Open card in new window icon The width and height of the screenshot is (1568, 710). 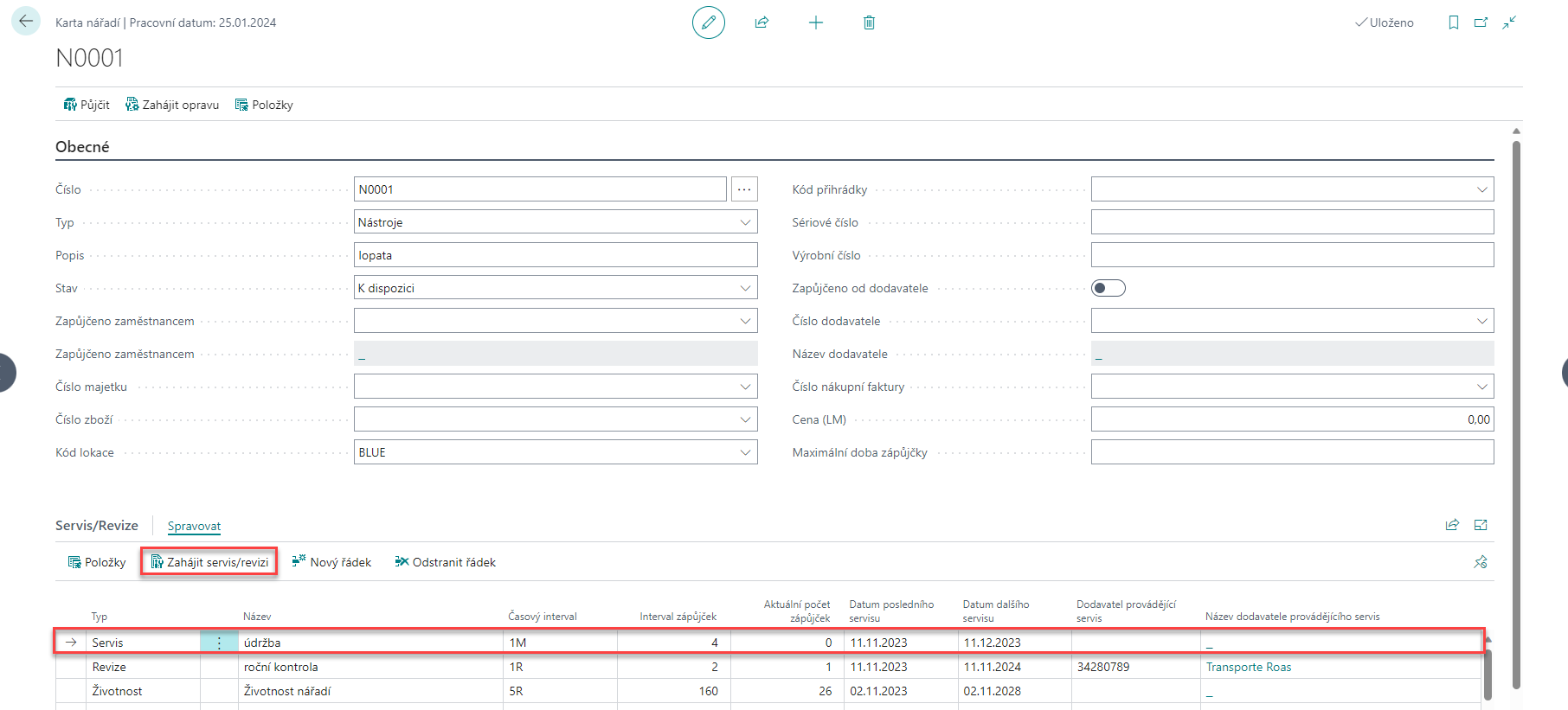click(1481, 22)
